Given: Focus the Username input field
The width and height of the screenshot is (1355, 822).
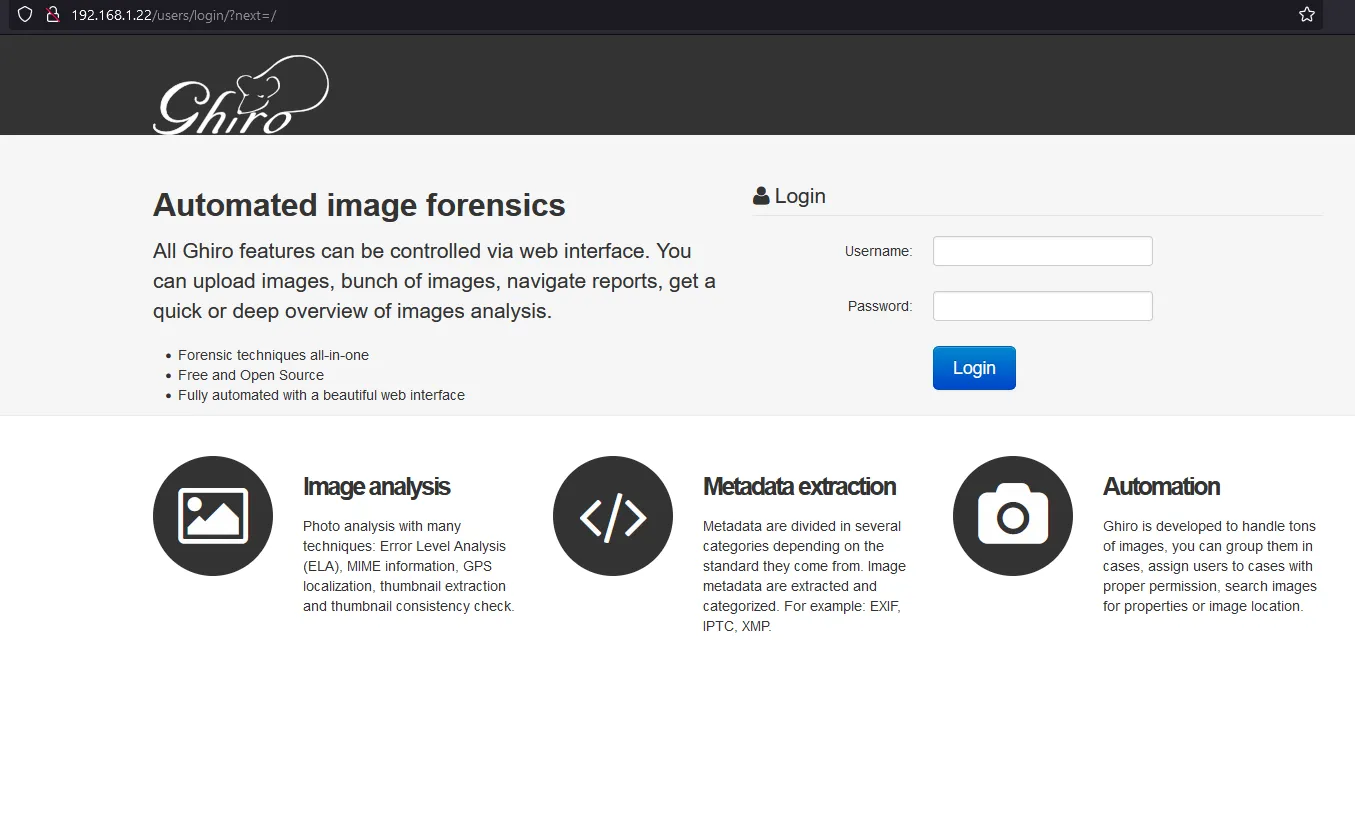Looking at the screenshot, I should 1042,251.
